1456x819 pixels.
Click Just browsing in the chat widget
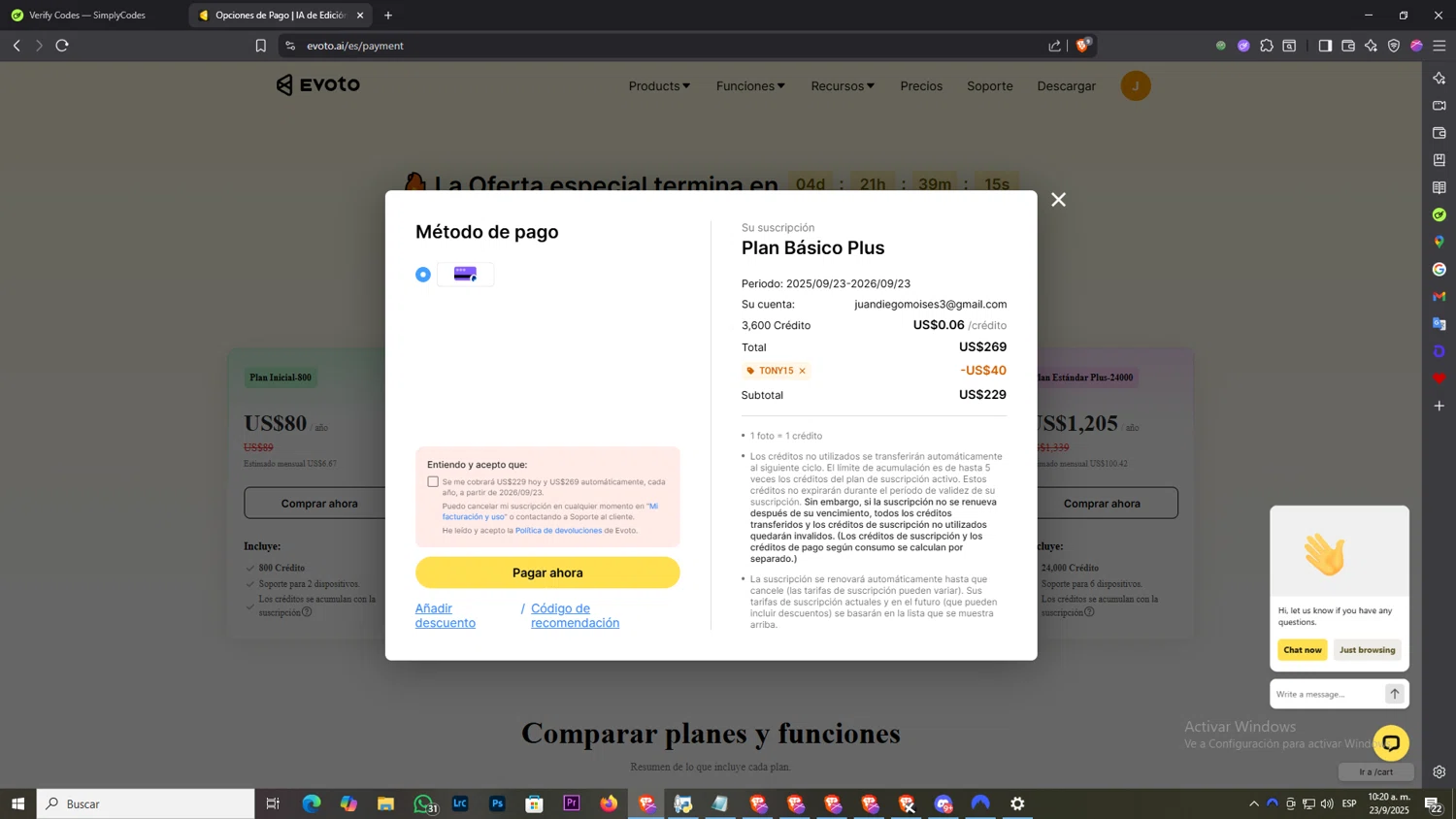pyautogui.click(x=1367, y=650)
